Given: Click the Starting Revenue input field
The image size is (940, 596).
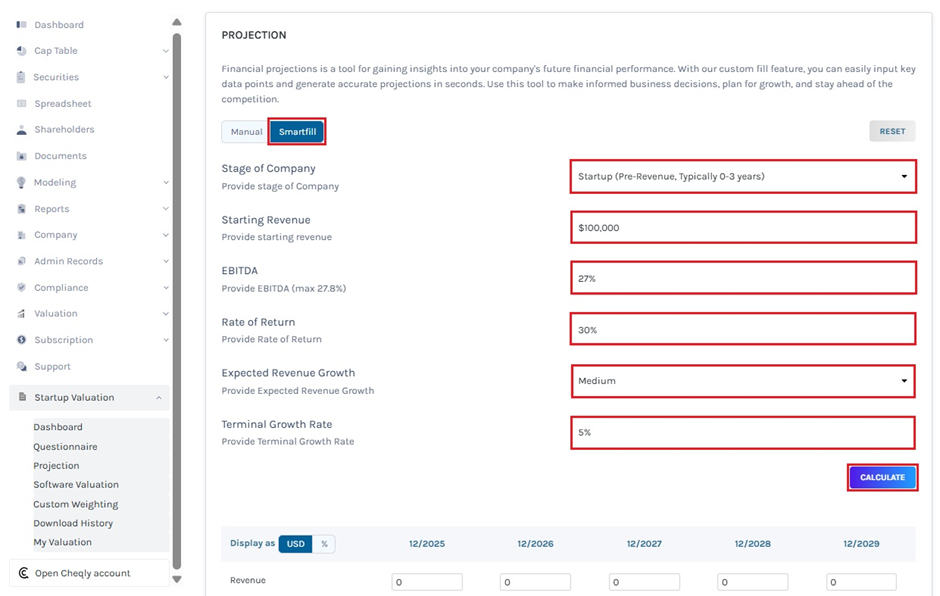Looking at the screenshot, I should (743, 228).
